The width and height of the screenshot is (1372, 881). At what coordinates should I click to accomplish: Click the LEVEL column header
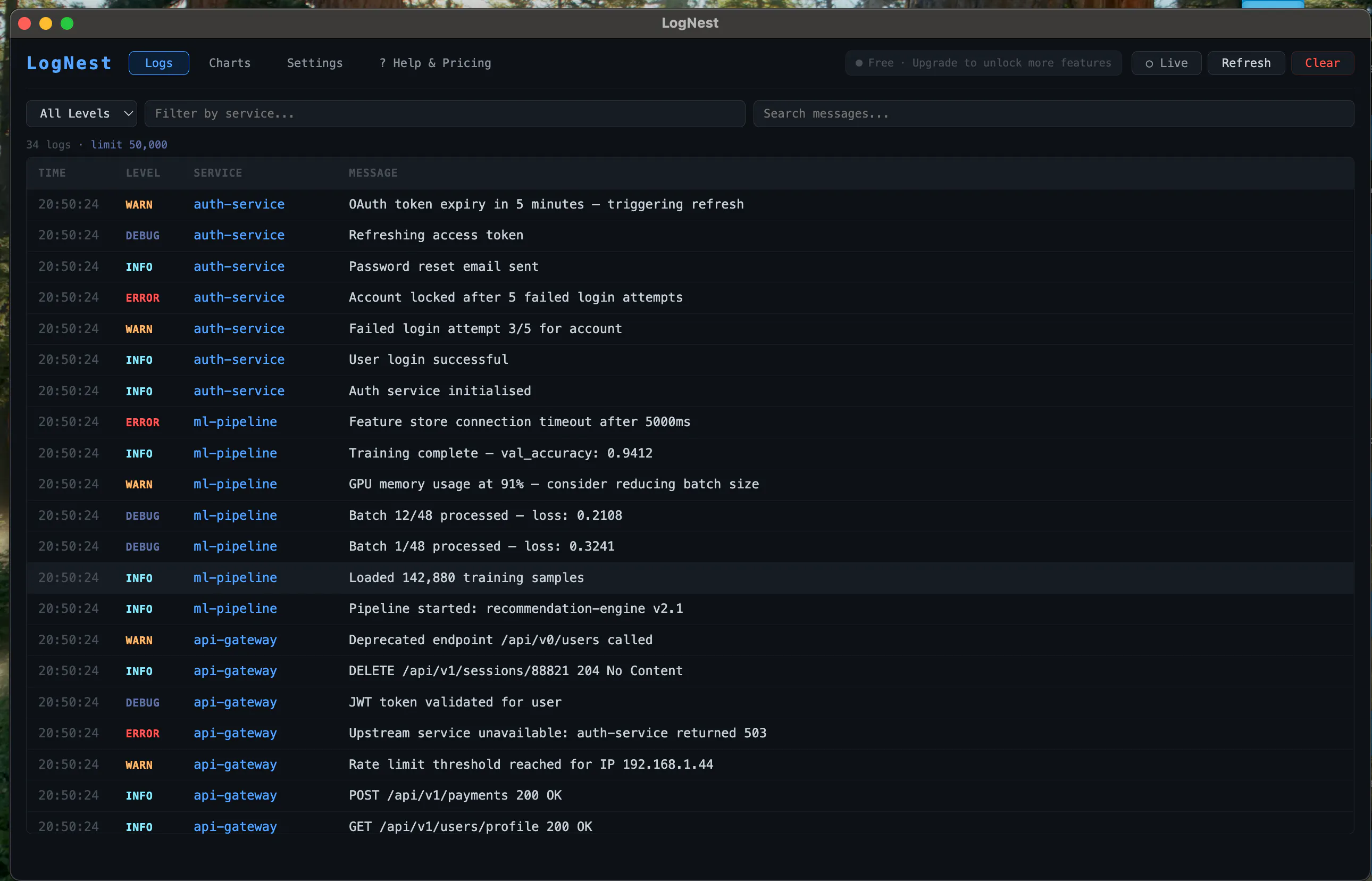[143, 173]
